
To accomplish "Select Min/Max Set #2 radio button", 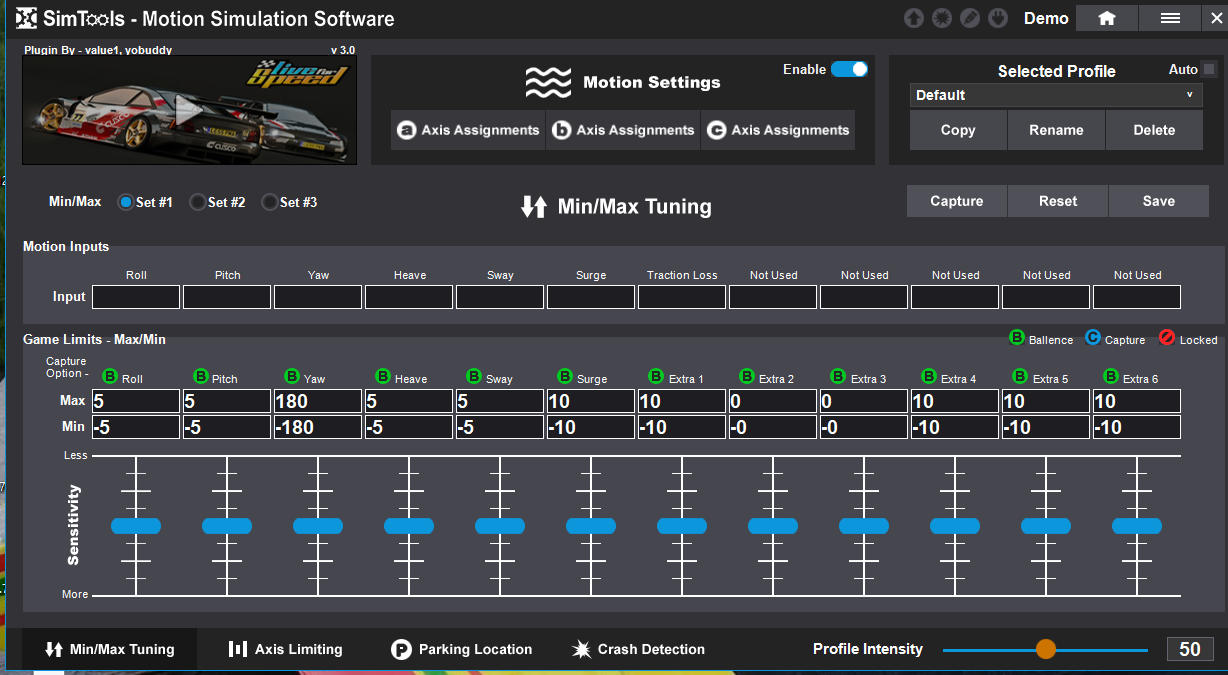I will pos(198,202).
